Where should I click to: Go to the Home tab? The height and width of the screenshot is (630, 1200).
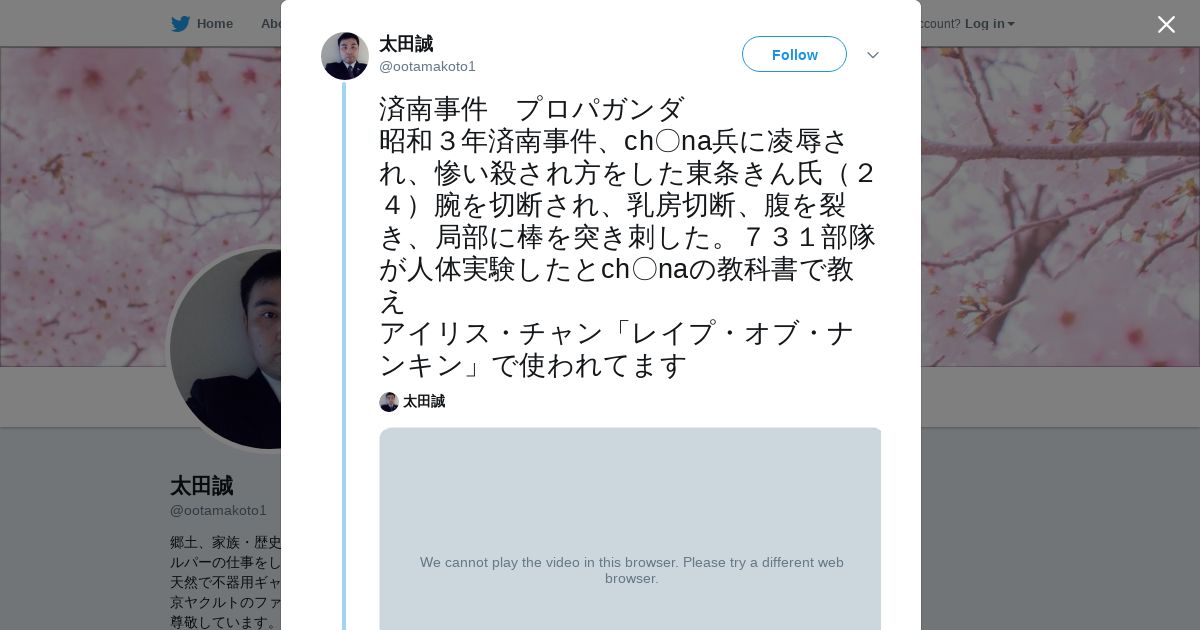(214, 24)
